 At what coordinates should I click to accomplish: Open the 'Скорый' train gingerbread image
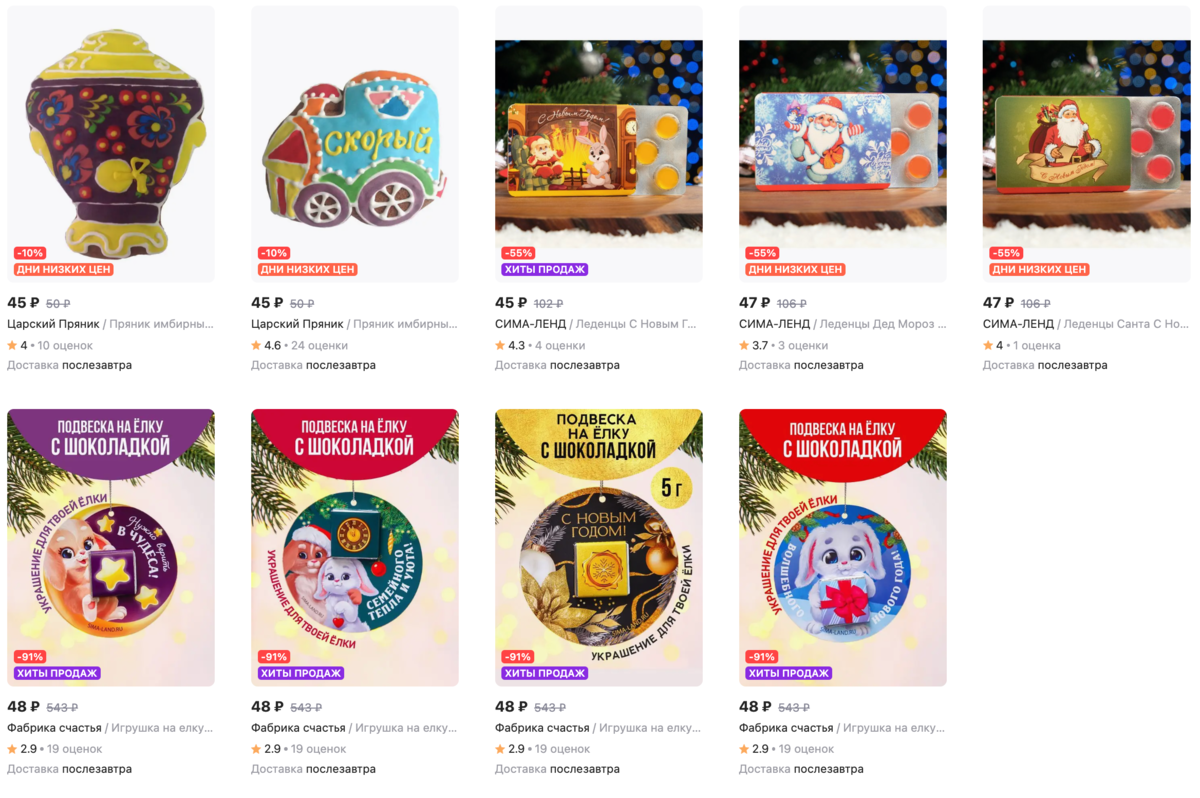tap(355, 144)
